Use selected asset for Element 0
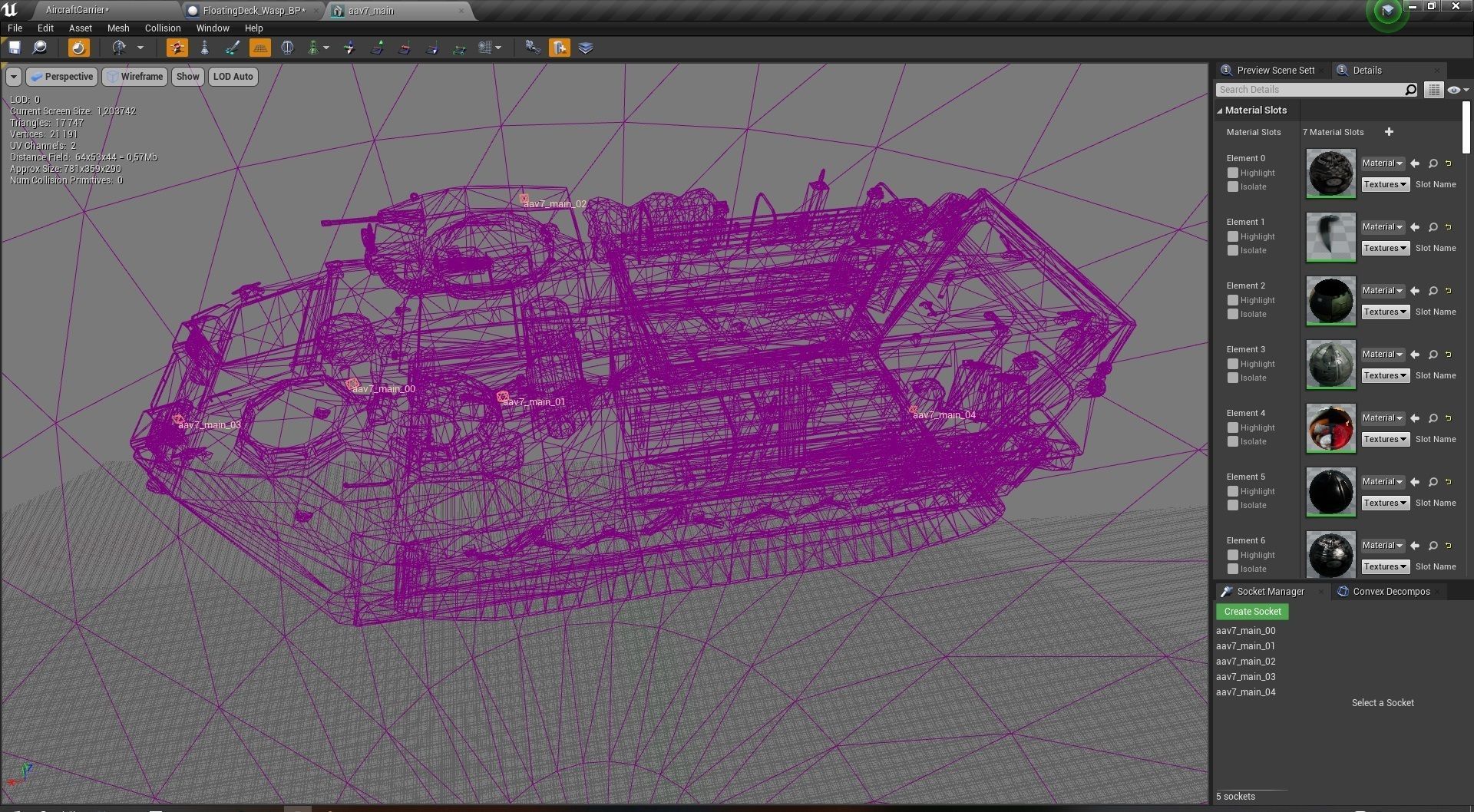 tap(1415, 163)
